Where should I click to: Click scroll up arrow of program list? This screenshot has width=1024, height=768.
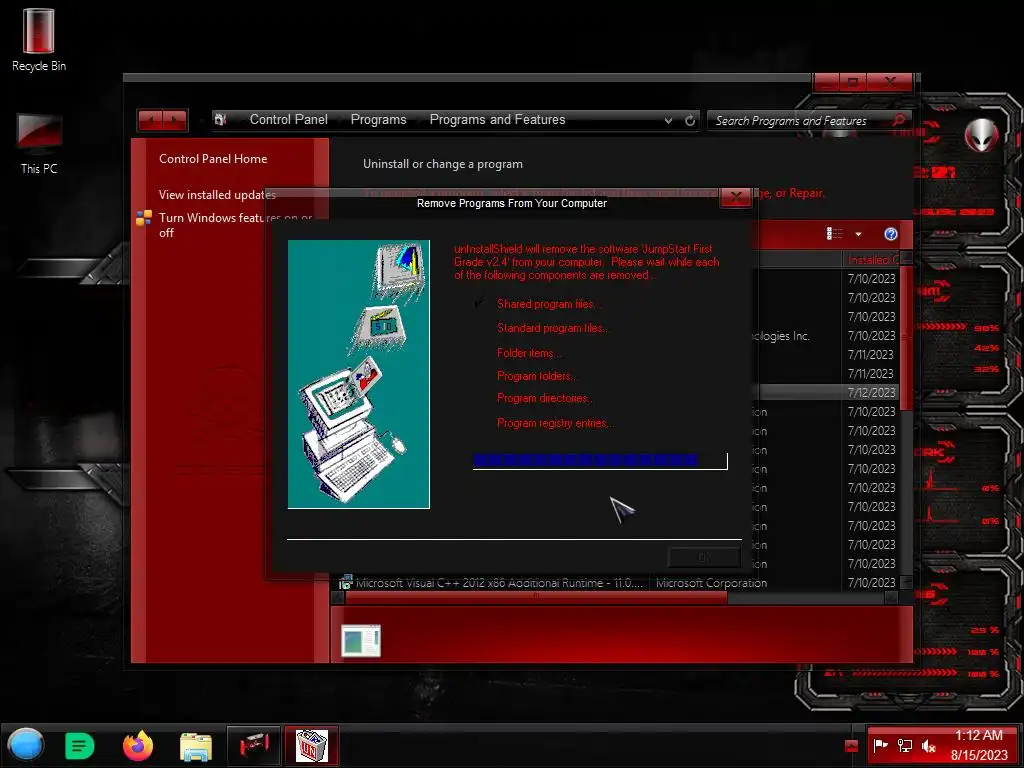(906, 259)
